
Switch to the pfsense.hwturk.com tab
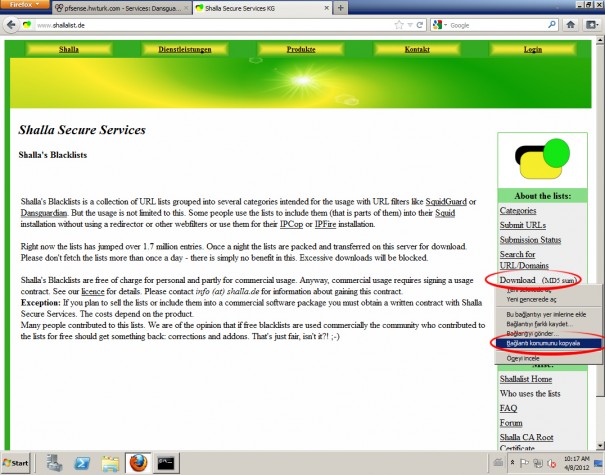pos(121,8)
